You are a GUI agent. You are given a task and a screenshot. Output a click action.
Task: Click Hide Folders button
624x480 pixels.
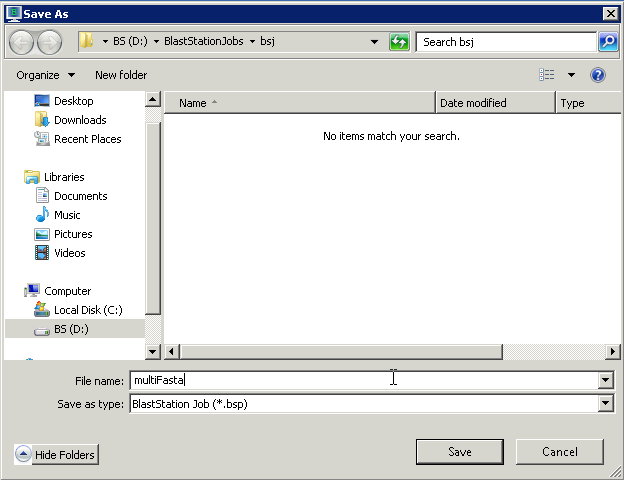coord(57,455)
